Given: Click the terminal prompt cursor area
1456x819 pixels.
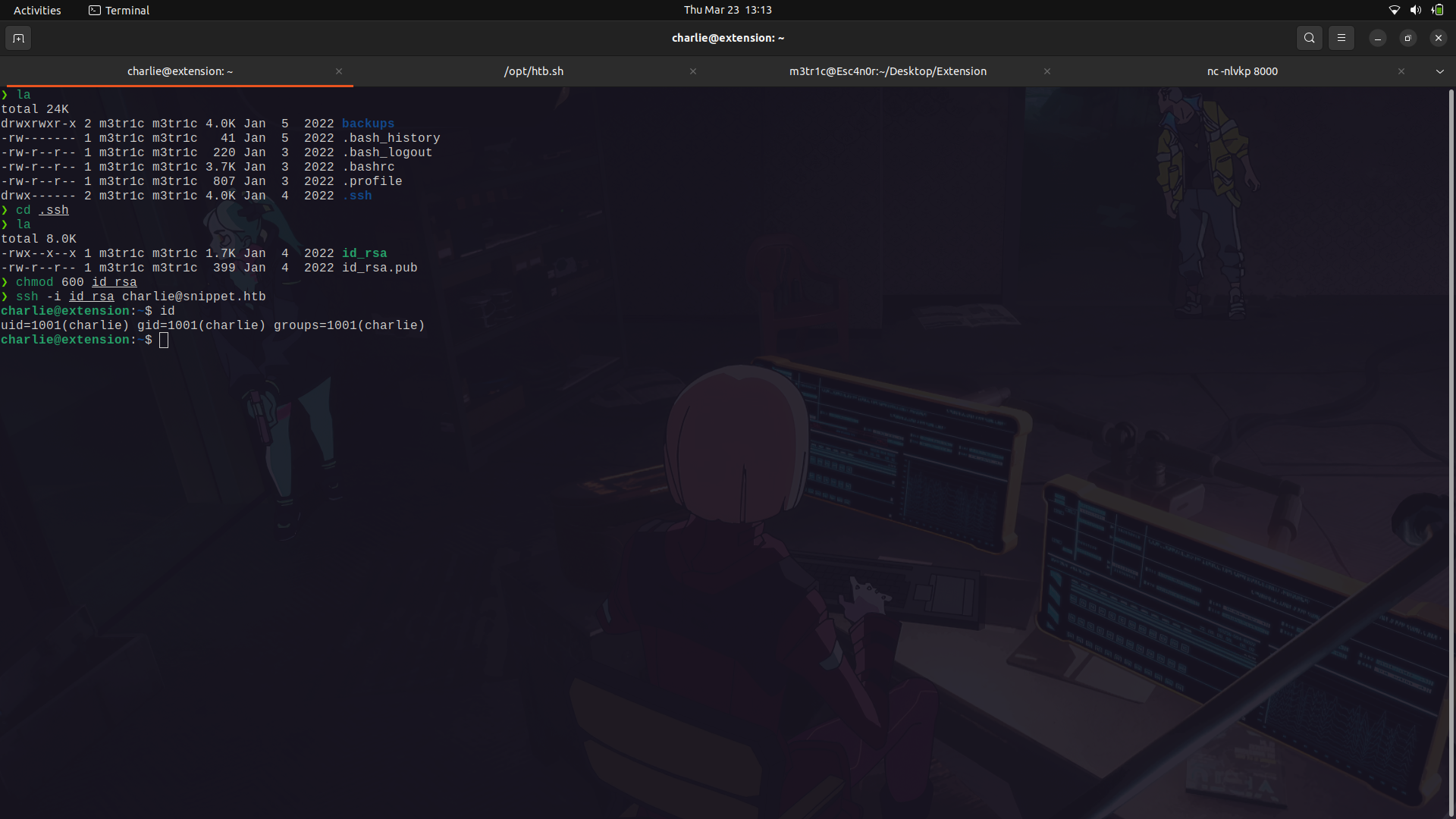Looking at the screenshot, I should coord(163,340).
